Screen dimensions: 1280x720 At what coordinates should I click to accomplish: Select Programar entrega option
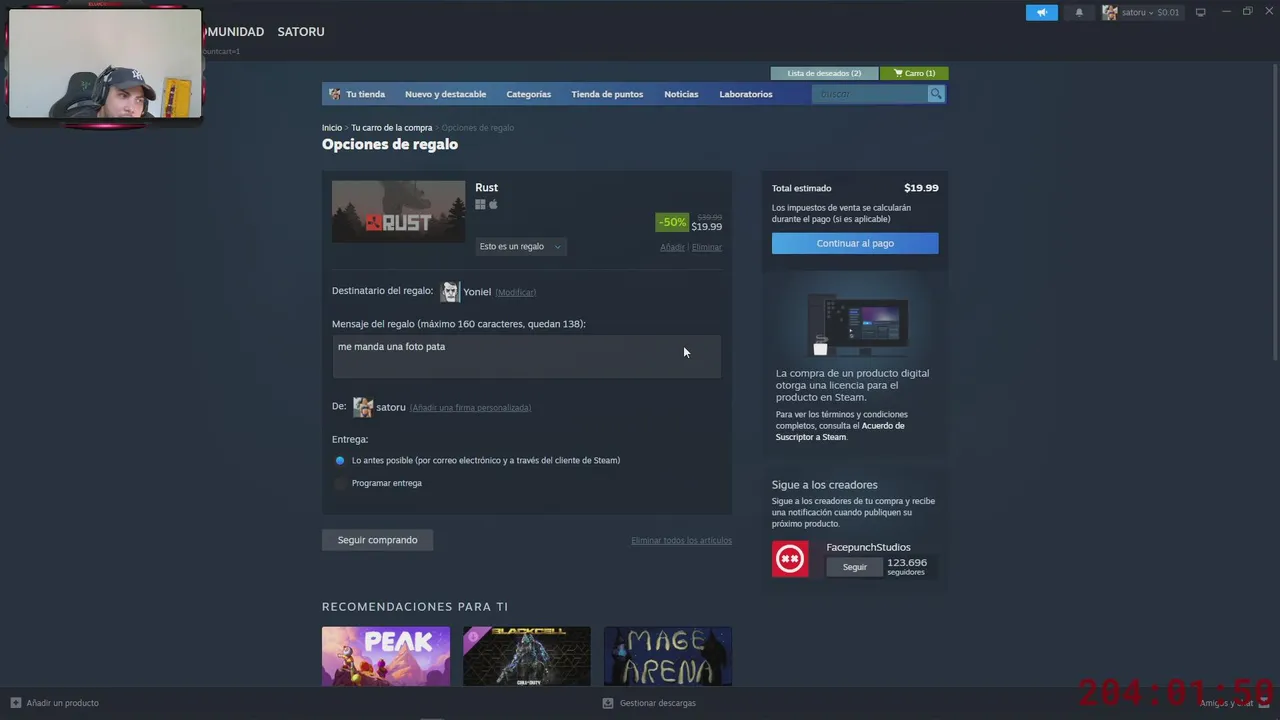(x=340, y=484)
